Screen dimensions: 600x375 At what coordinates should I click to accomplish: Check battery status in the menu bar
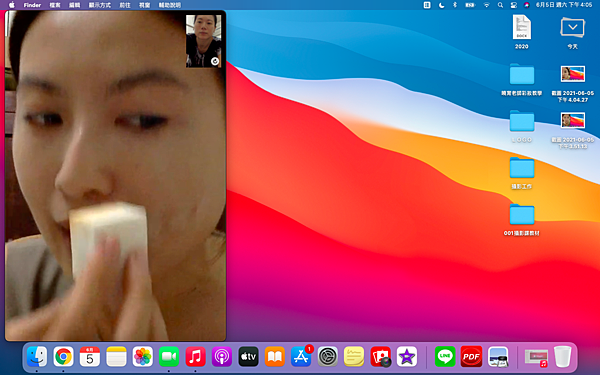pyautogui.click(x=470, y=5)
